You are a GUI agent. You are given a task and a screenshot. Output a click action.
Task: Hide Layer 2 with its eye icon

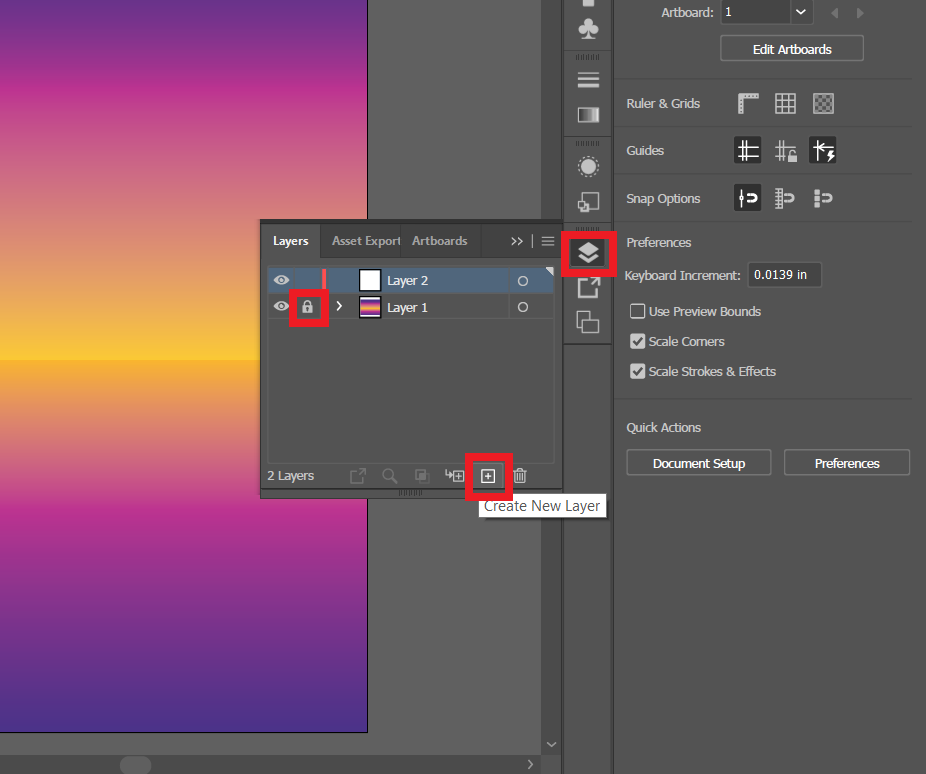click(281, 280)
